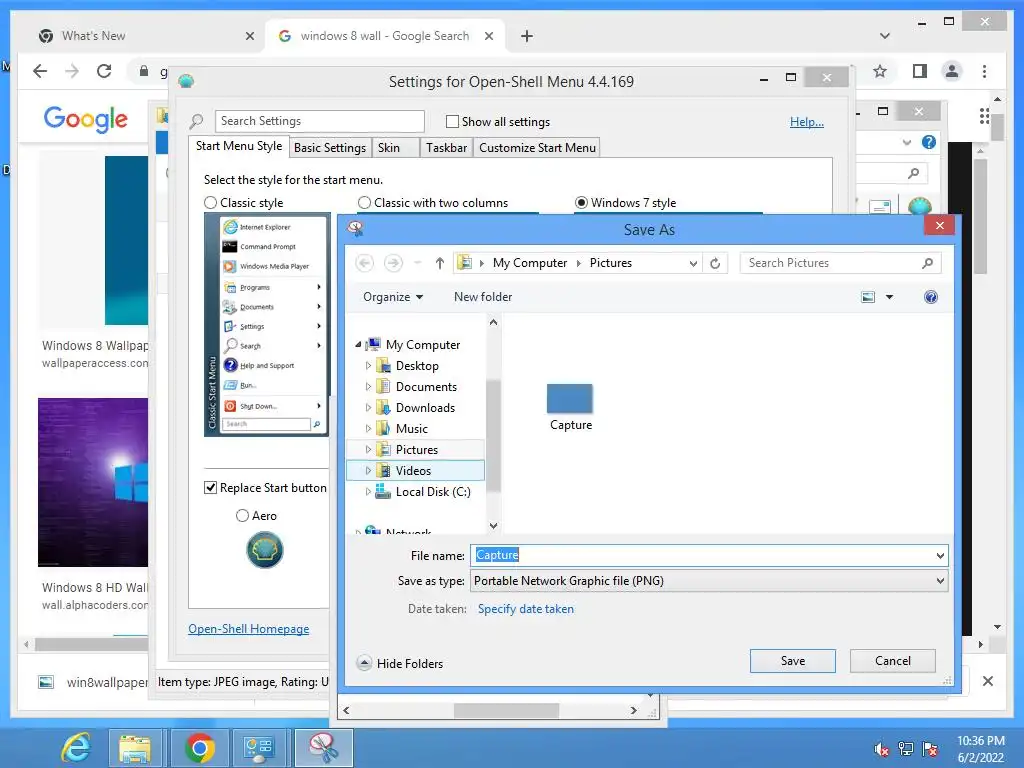Collapse My Computer tree node
This screenshot has height=768, width=1024.
tap(358, 344)
